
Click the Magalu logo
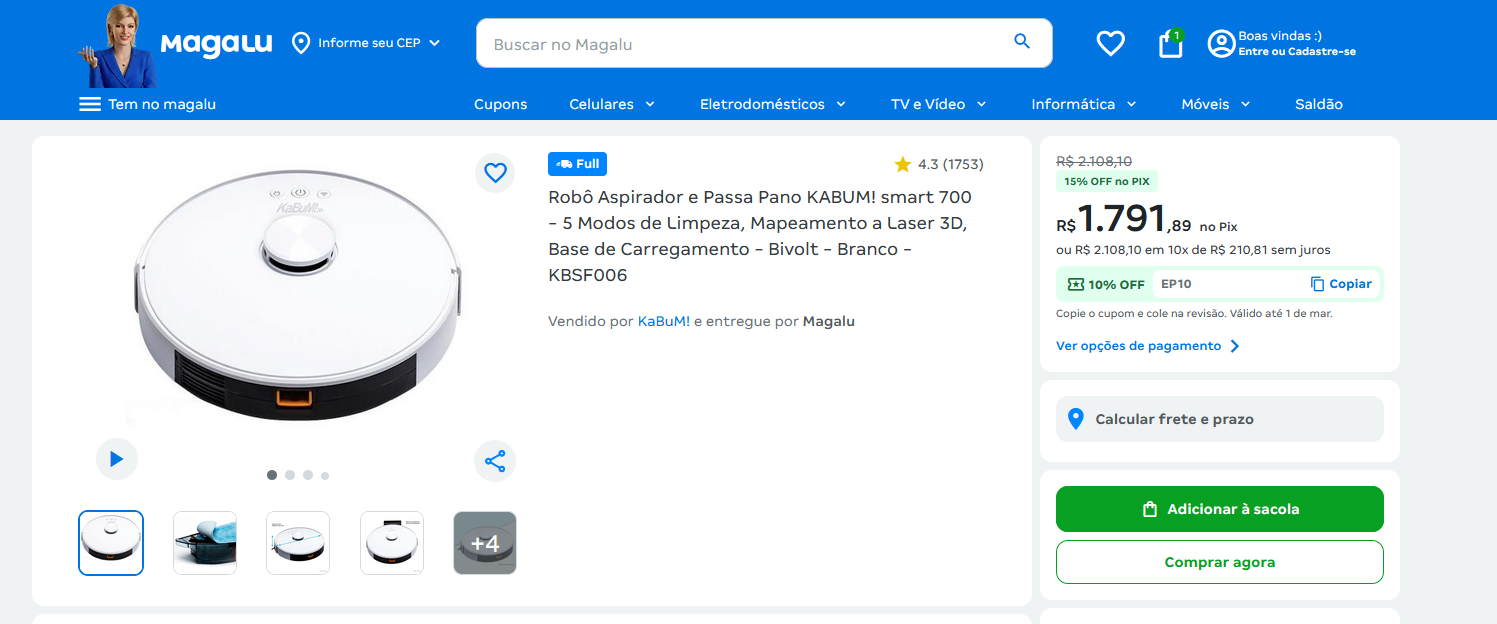(x=216, y=44)
